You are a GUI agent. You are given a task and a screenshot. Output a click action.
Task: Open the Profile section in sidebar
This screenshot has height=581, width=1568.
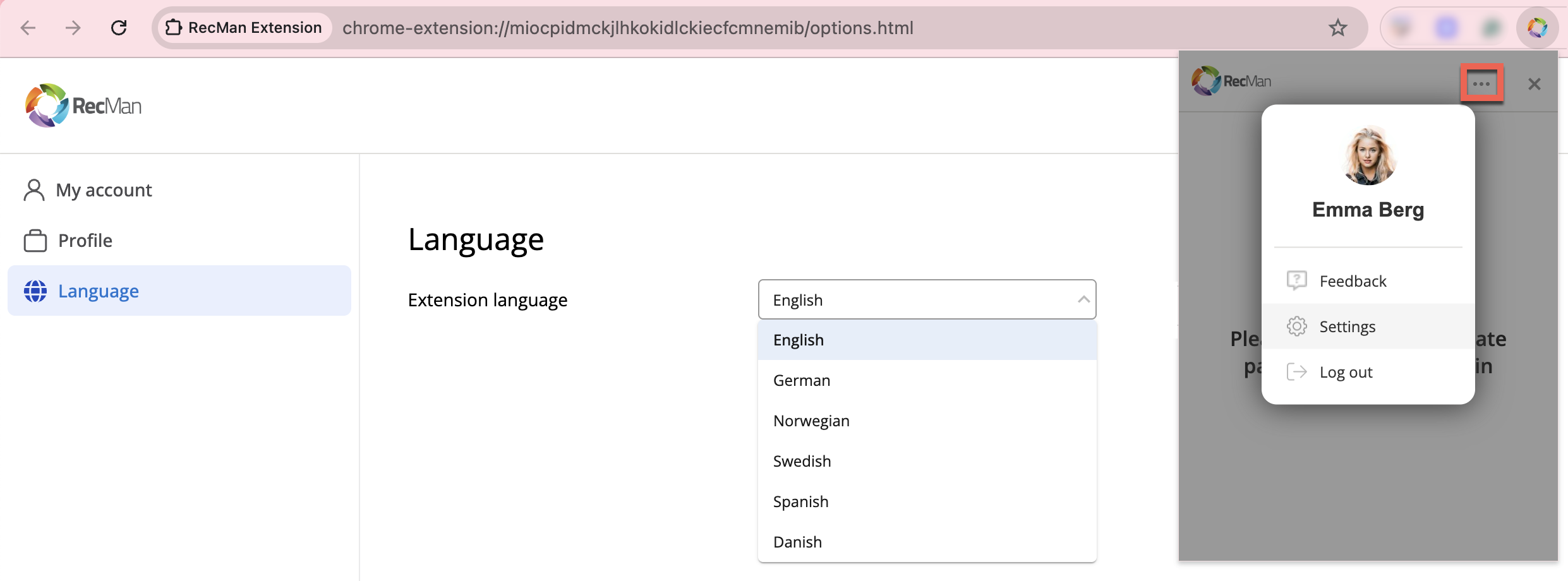[x=85, y=241]
